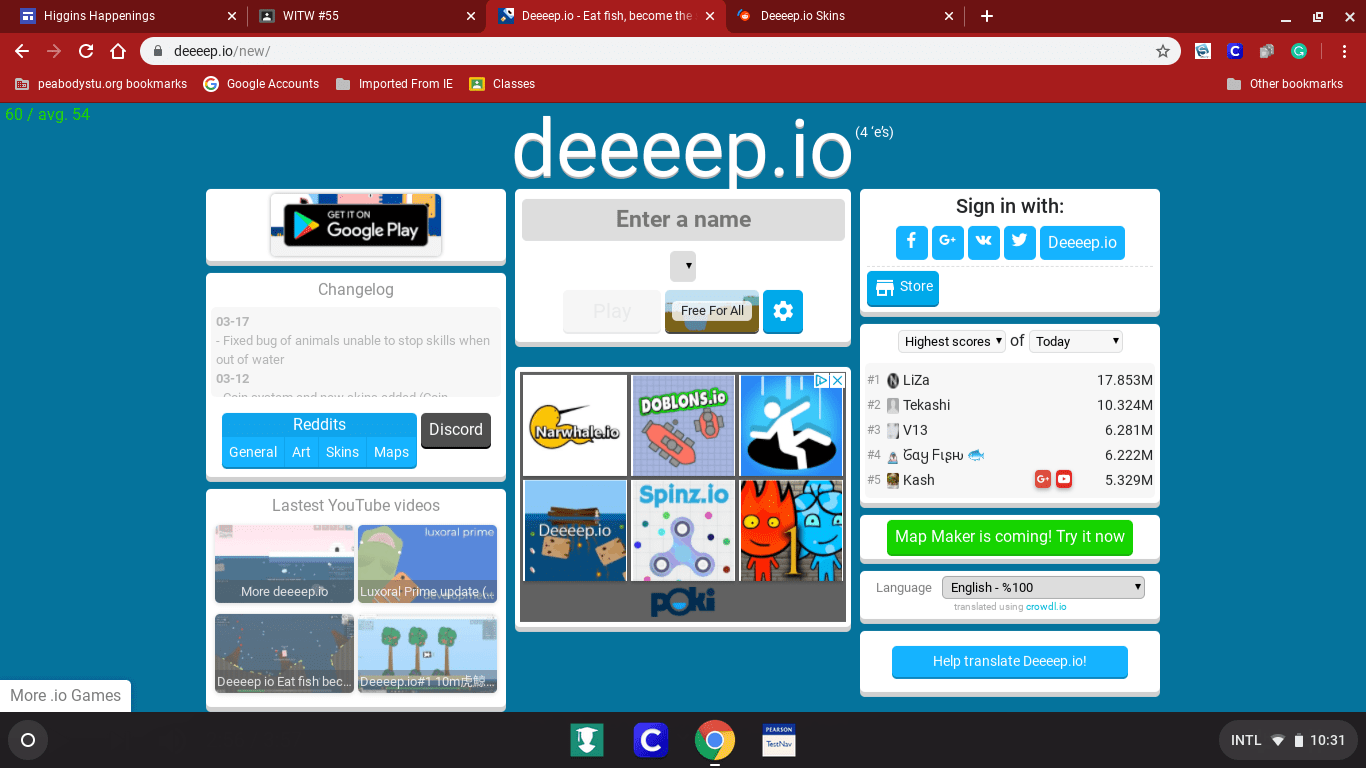Open the ChromeOS launcher circle
The width and height of the screenshot is (1366, 768).
tap(28, 740)
